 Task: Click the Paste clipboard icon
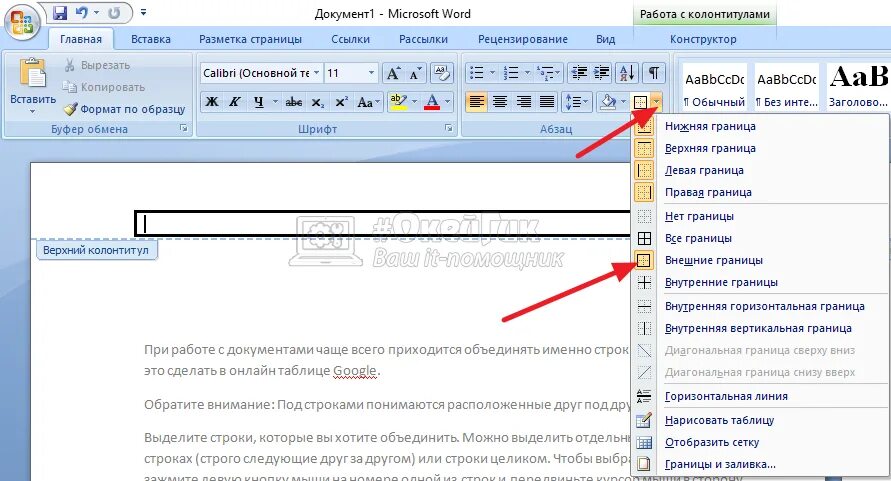click(x=32, y=74)
